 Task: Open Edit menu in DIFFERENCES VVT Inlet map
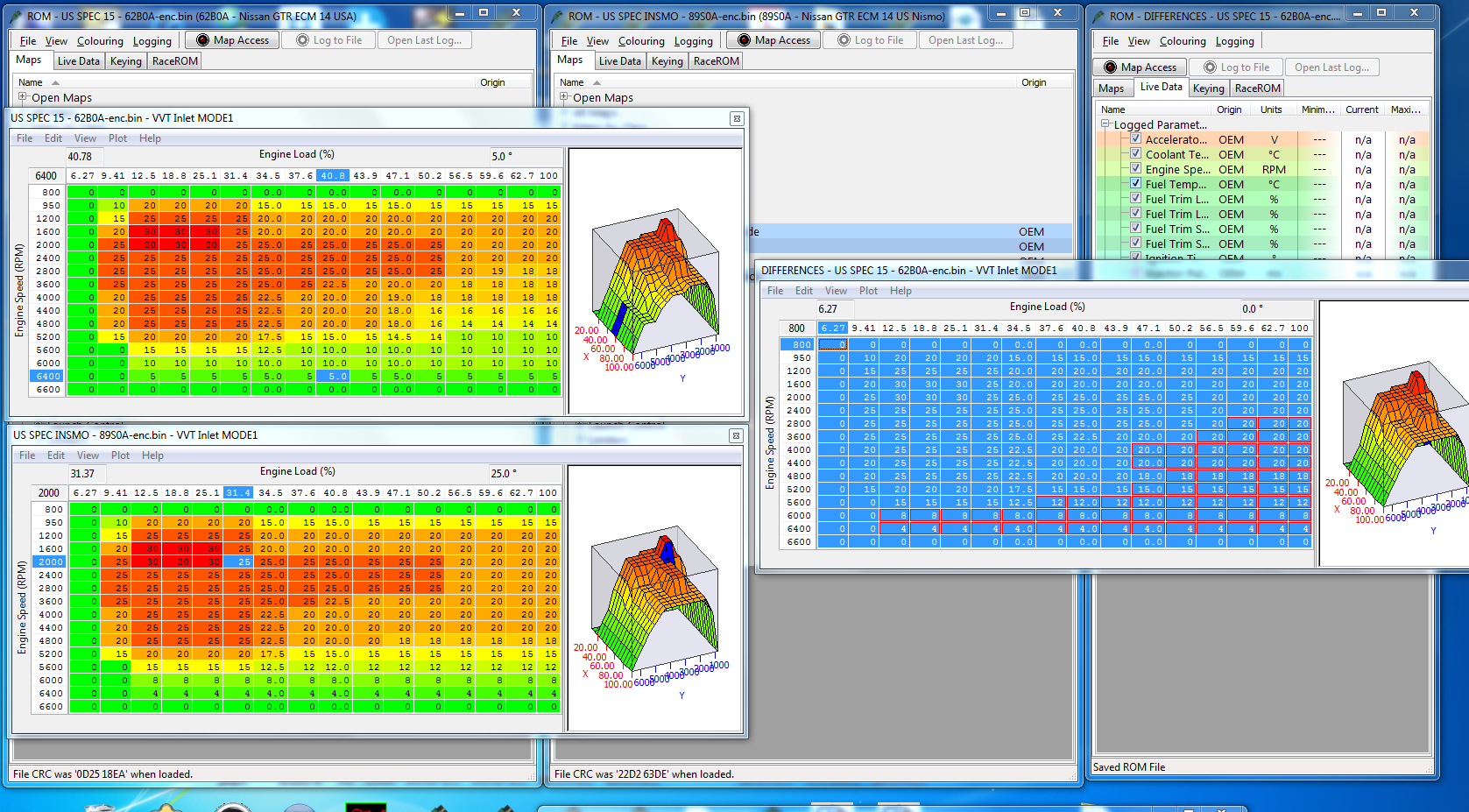pyautogui.click(x=803, y=291)
